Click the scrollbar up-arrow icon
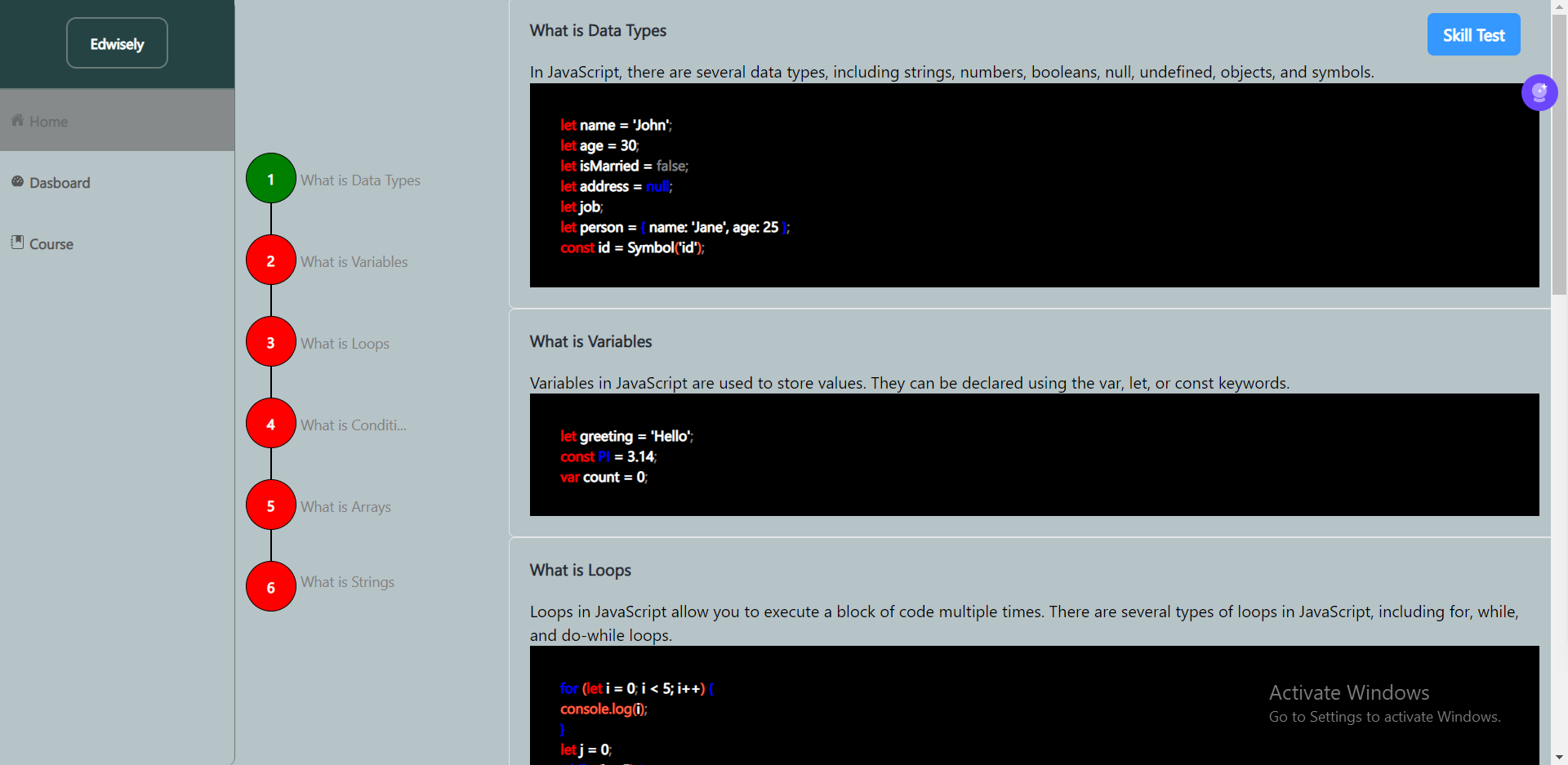 coord(1561,7)
